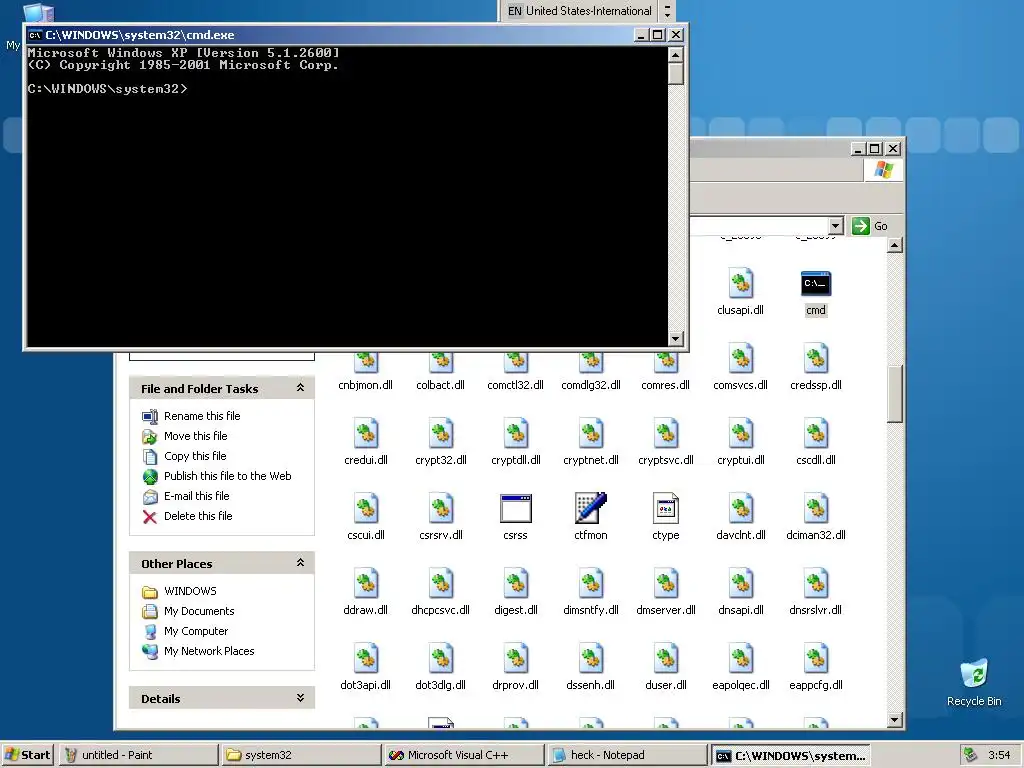Viewport: 1024px width, 768px height.
Task: Select the credui.dll file icon
Action: tap(366, 434)
